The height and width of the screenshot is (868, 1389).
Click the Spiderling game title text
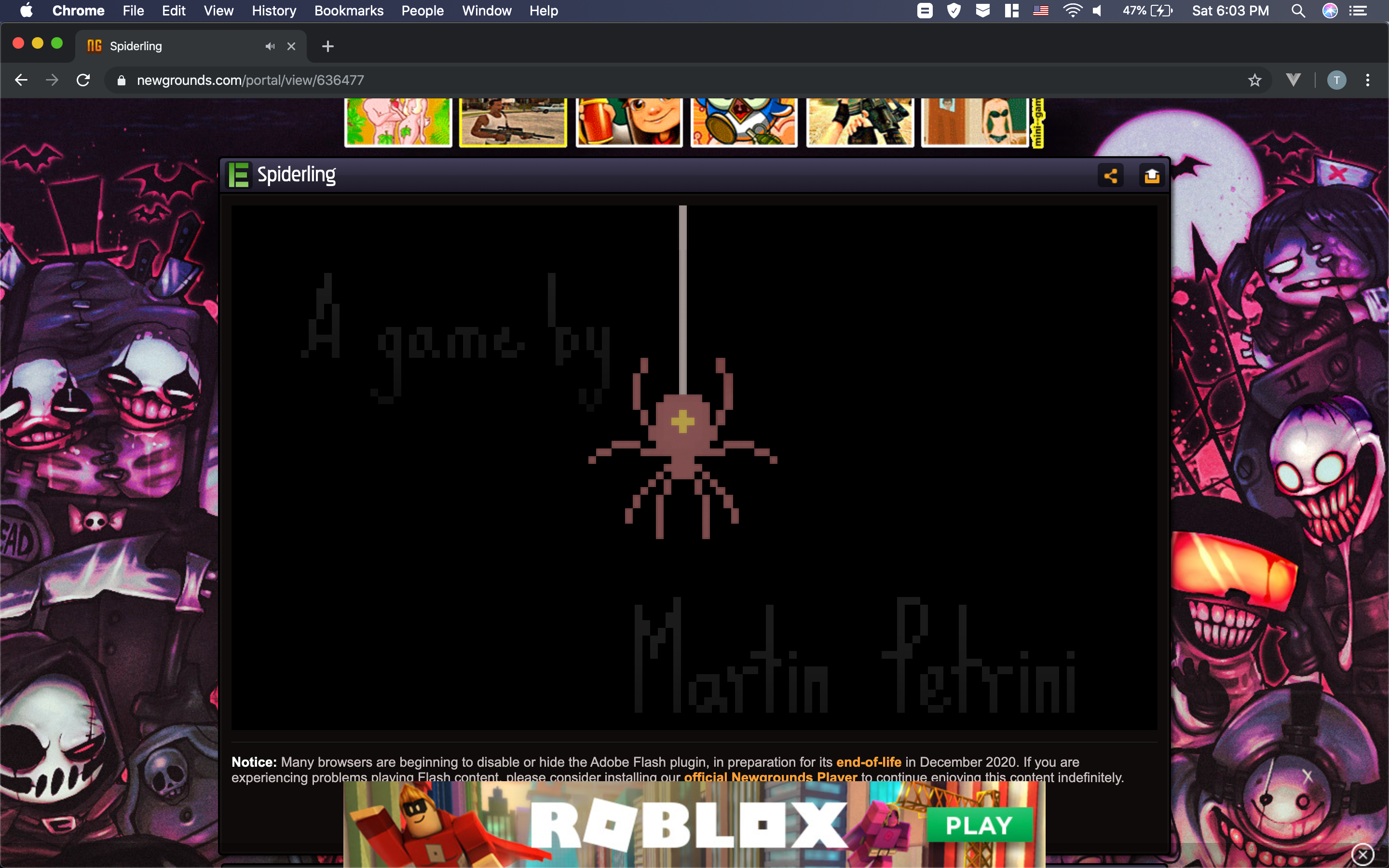296,175
